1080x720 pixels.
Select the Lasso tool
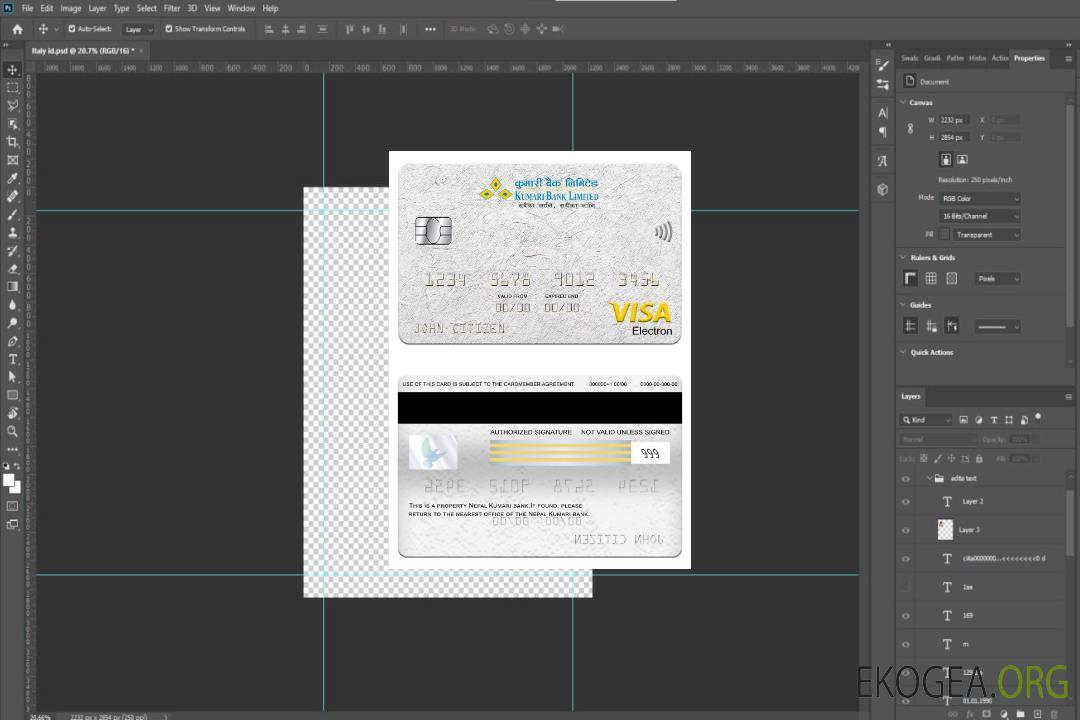click(x=12, y=105)
